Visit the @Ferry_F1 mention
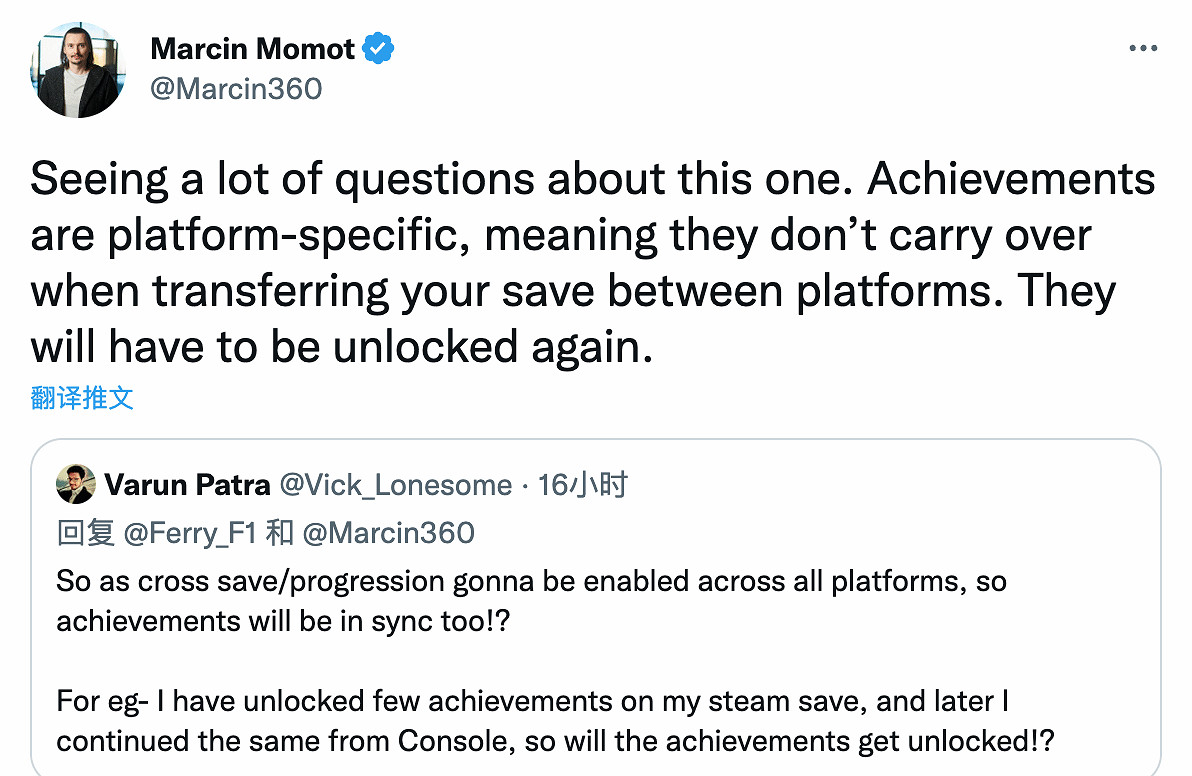 click(190, 532)
